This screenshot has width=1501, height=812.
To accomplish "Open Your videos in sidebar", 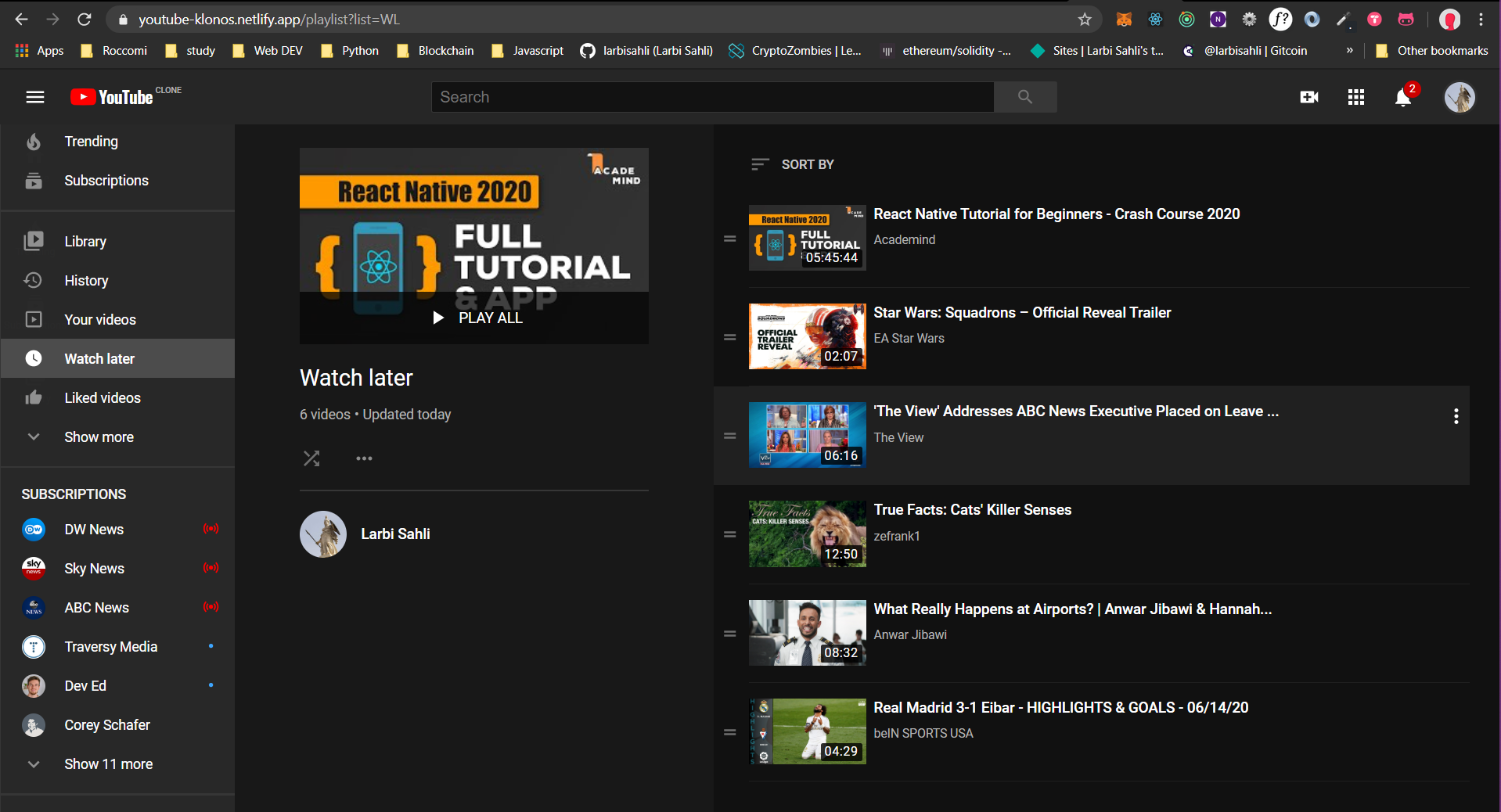I will coord(117,320).
